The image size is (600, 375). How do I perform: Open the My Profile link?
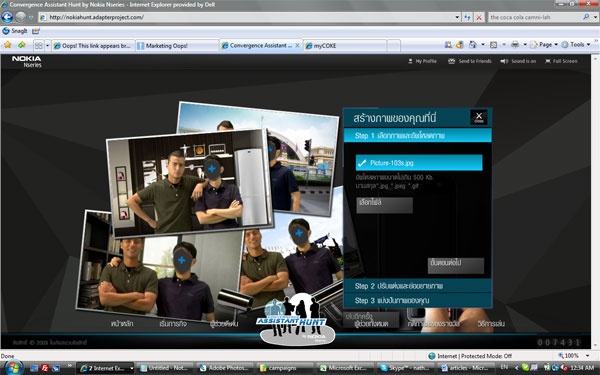[x=422, y=61]
